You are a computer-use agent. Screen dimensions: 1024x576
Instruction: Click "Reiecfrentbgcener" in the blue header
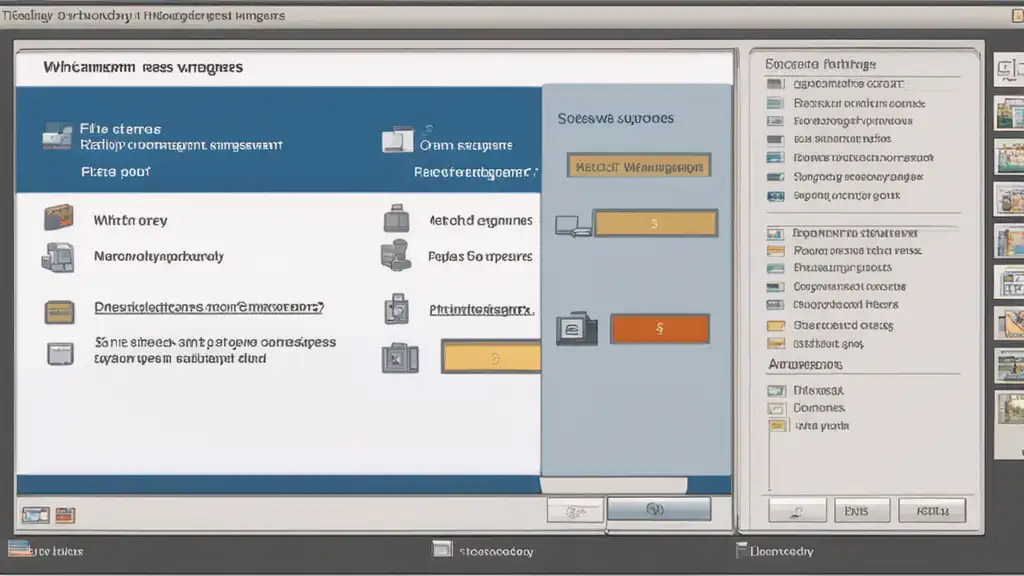pos(475,172)
